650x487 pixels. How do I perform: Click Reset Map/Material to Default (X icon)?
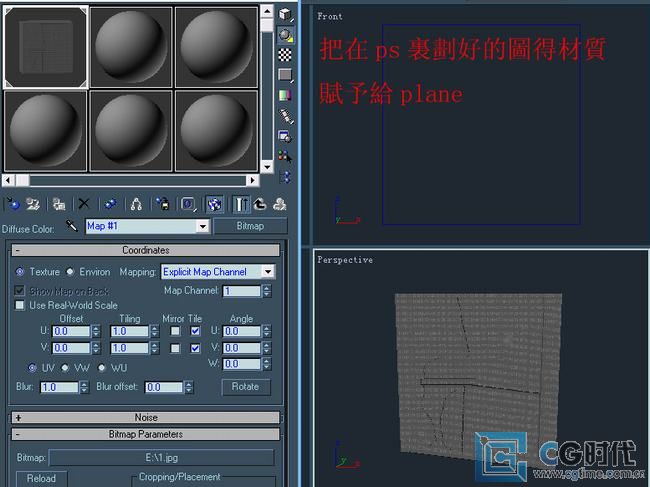(x=84, y=204)
